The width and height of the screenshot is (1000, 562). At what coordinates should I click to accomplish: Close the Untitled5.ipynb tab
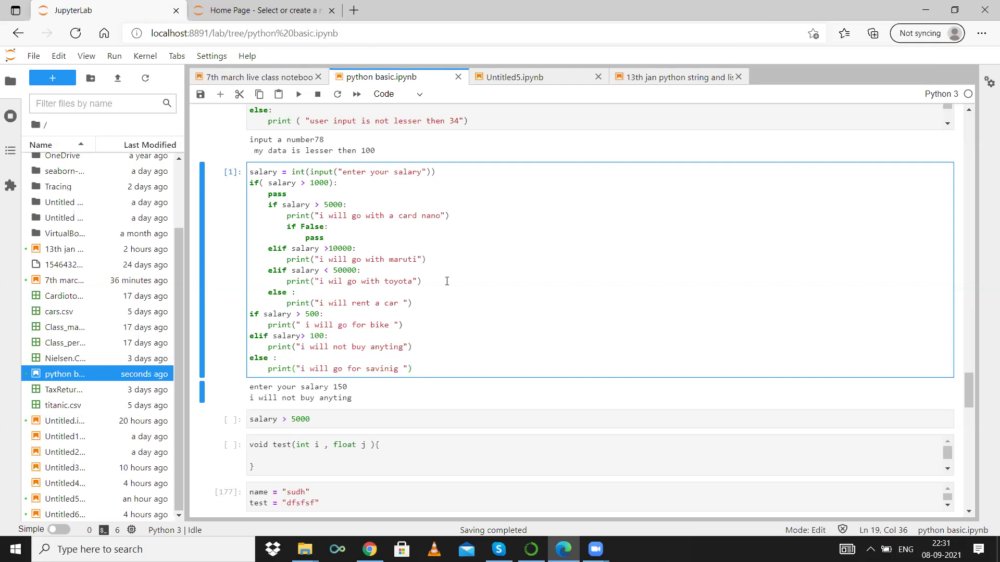[x=598, y=77]
